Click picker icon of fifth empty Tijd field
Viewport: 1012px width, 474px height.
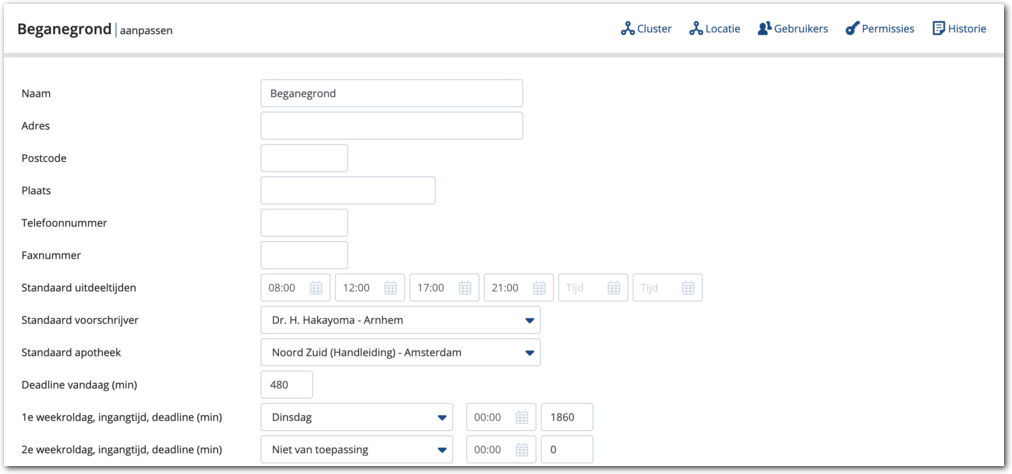pyautogui.click(x=613, y=288)
